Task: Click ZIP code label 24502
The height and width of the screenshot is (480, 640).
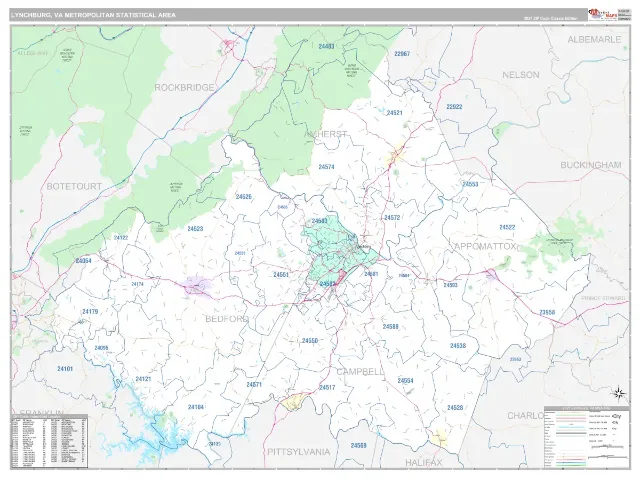Action: click(x=327, y=283)
